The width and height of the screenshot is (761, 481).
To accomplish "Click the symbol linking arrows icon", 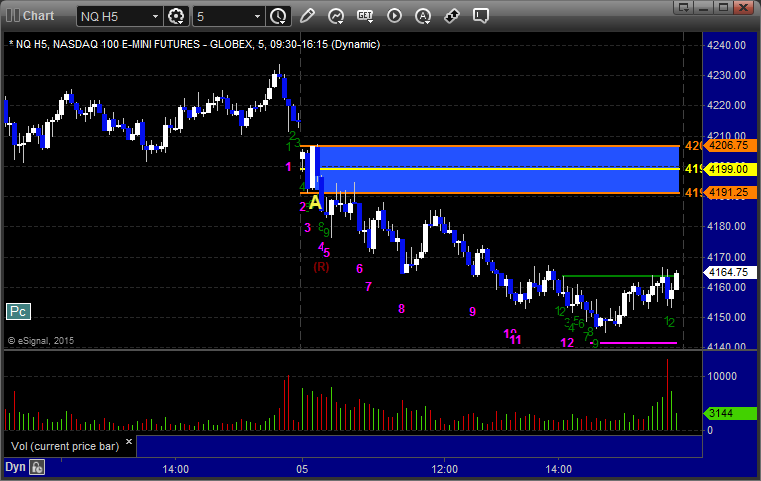I will [x=452, y=16].
